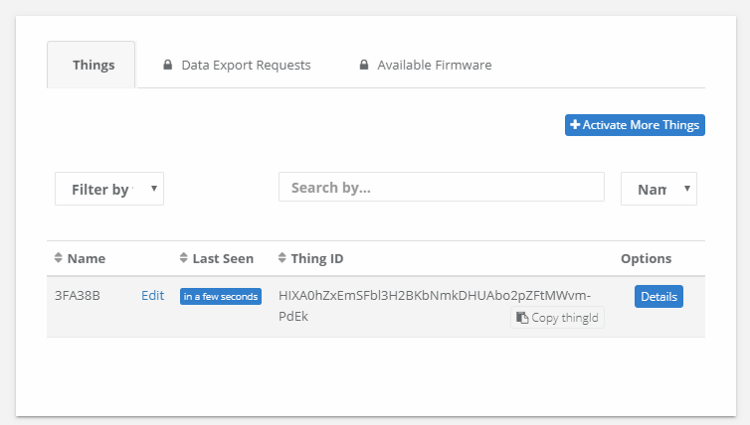Open Details for thing 3FA38B
The image size is (750, 425).
(659, 296)
